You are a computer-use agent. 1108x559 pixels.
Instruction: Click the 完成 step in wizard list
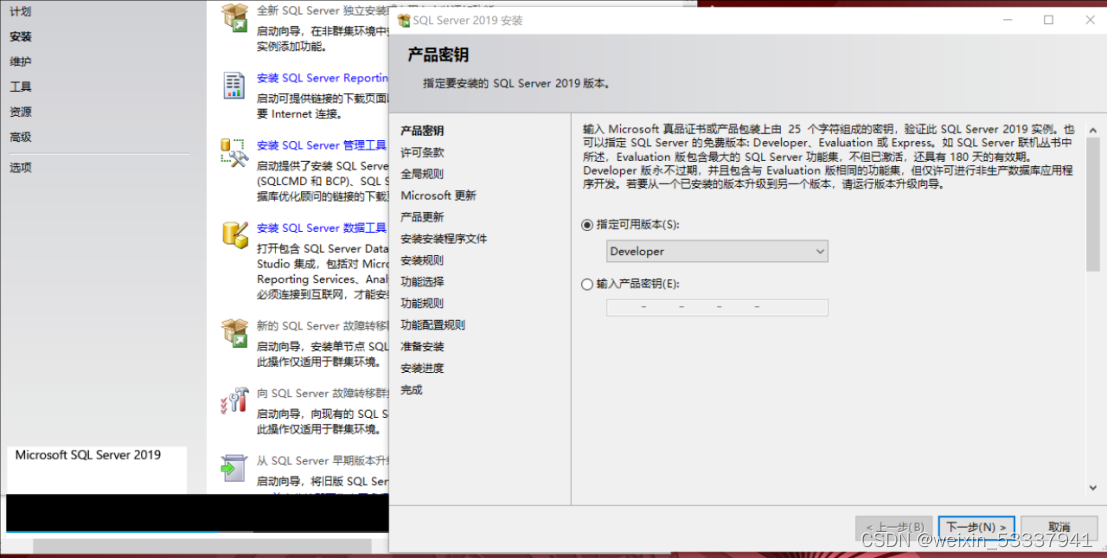[x=412, y=389]
